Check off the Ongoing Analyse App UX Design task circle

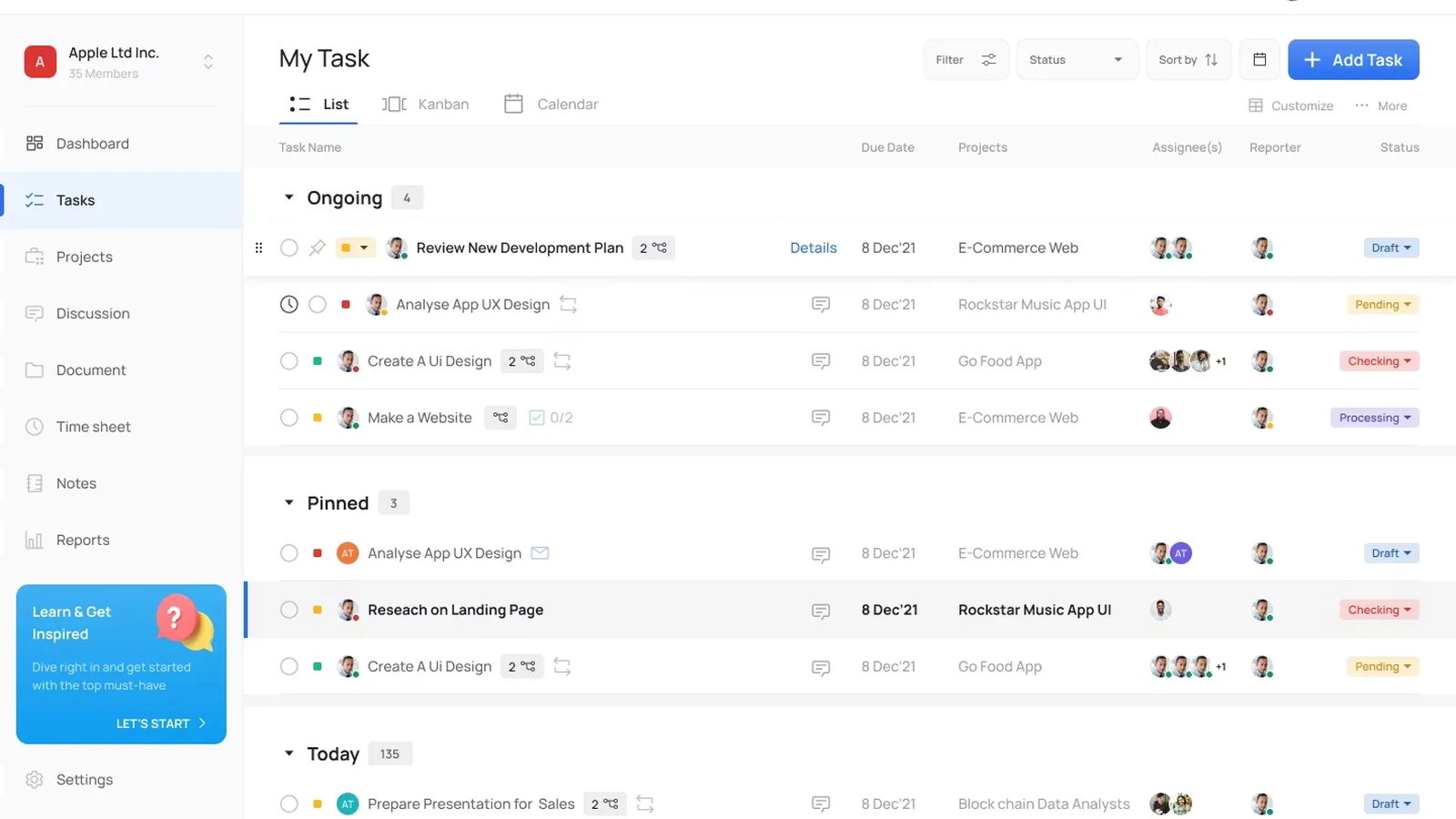[x=317, y=304]
